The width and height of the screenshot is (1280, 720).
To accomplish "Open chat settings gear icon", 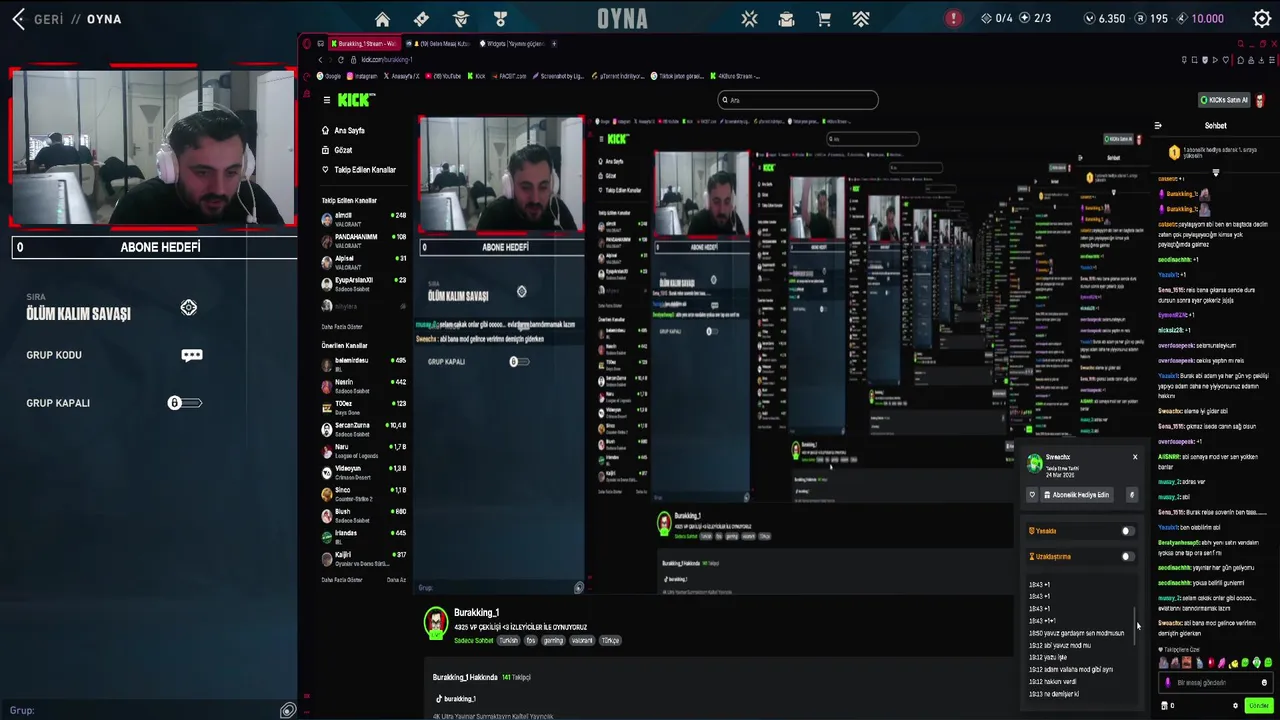I will point(1235,706).
